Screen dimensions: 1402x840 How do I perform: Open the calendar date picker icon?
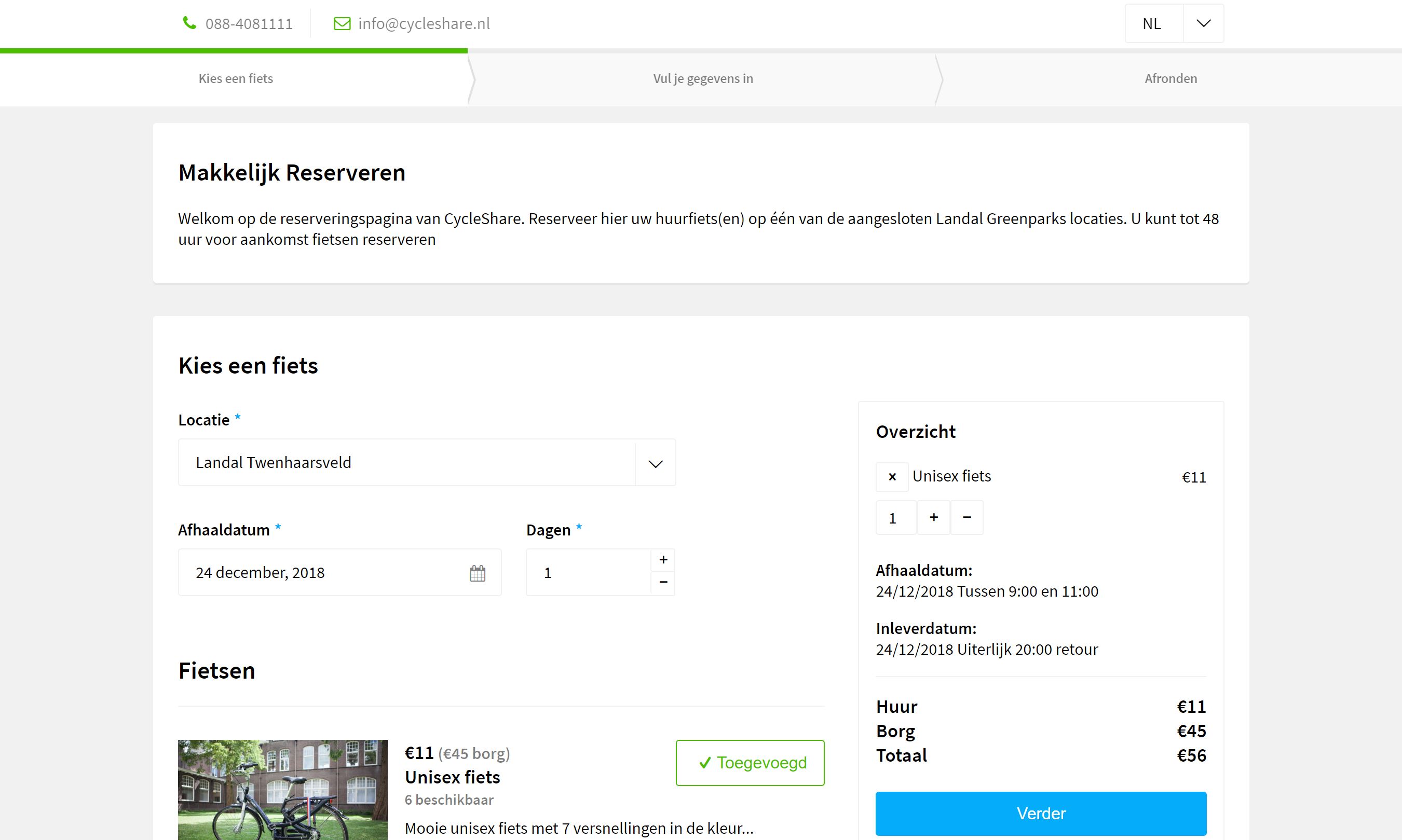tap(478, 573)
